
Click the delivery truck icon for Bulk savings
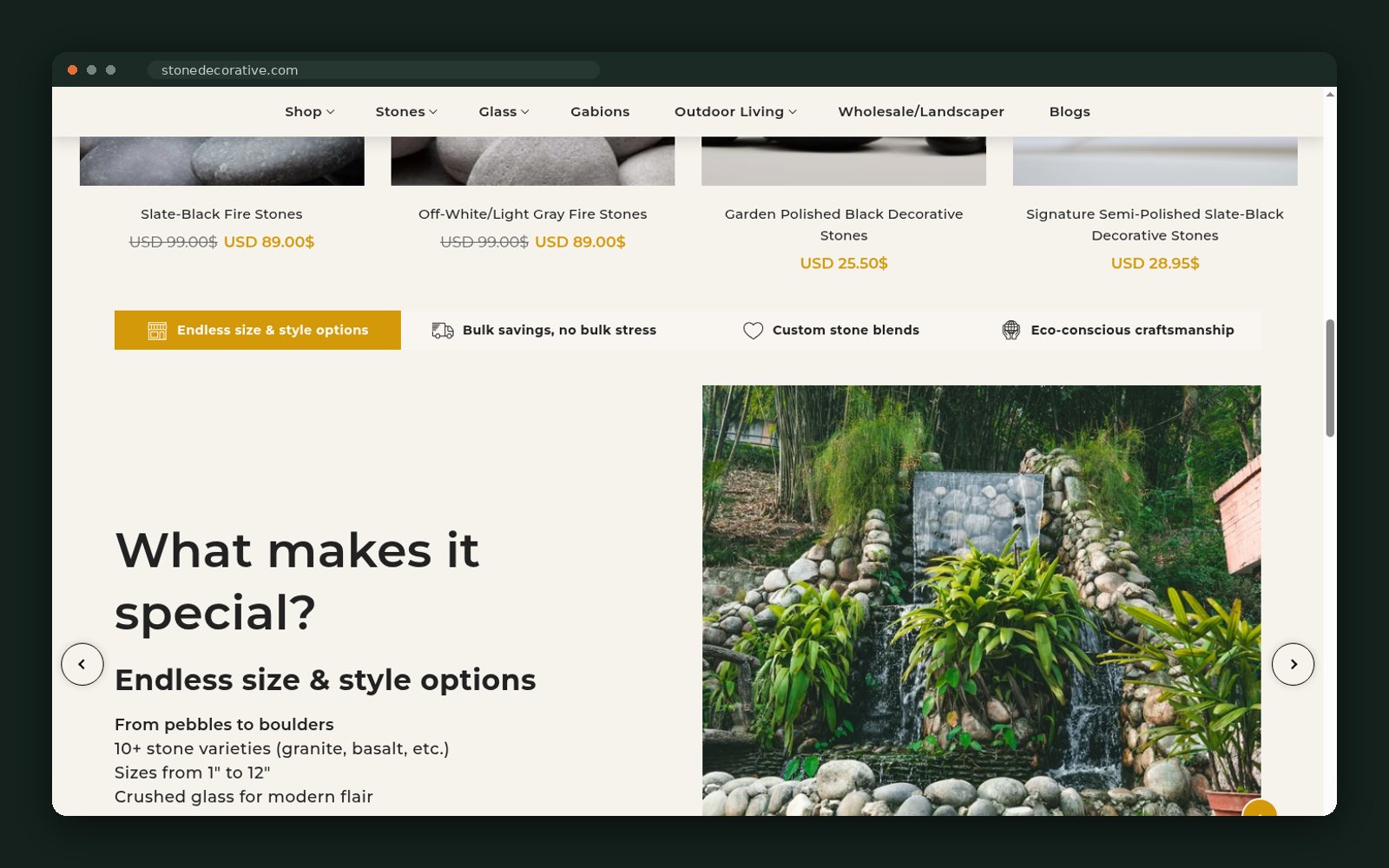click(x=443, y=331)
